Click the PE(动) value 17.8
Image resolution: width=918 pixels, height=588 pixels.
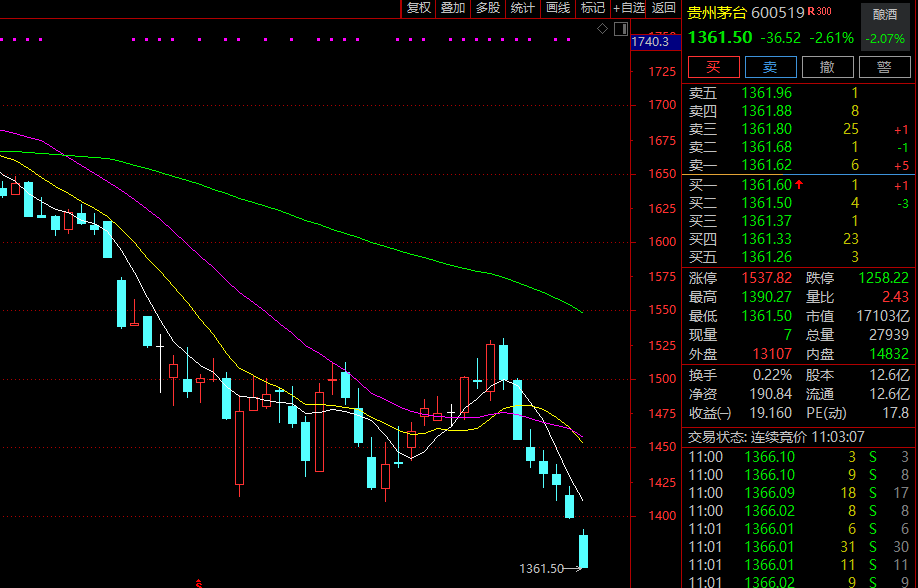[x=896, y=413]
